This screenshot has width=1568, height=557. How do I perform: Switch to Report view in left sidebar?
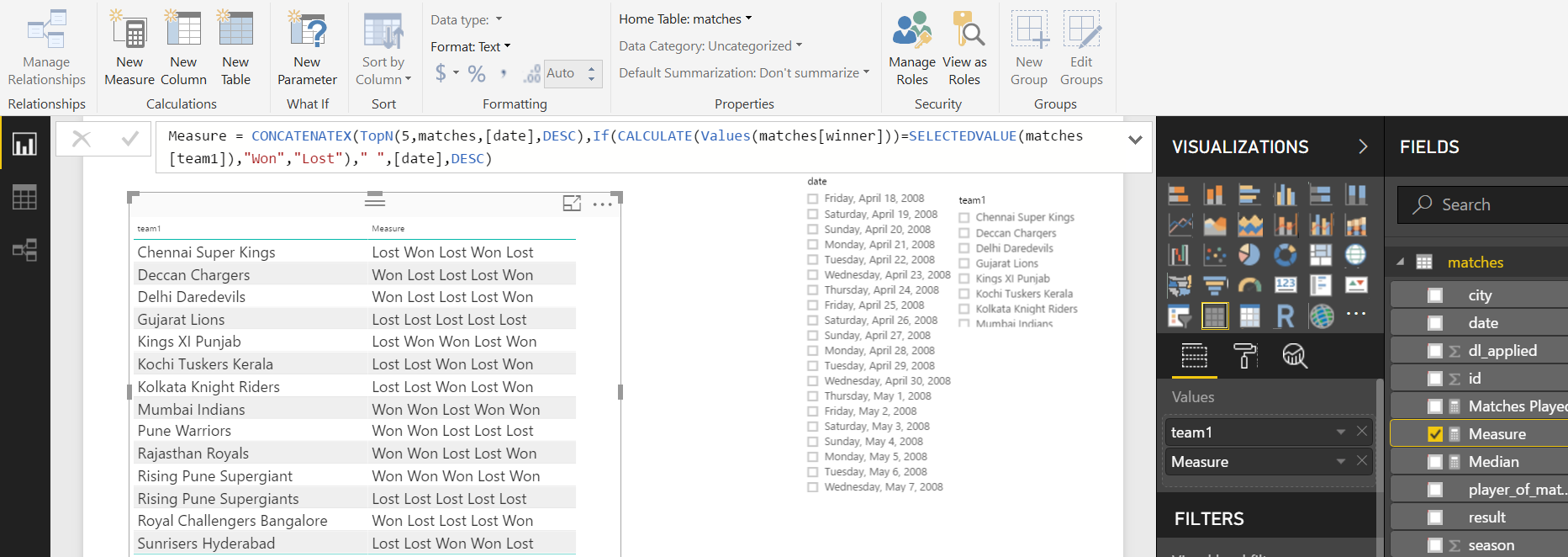pos(24,145)
